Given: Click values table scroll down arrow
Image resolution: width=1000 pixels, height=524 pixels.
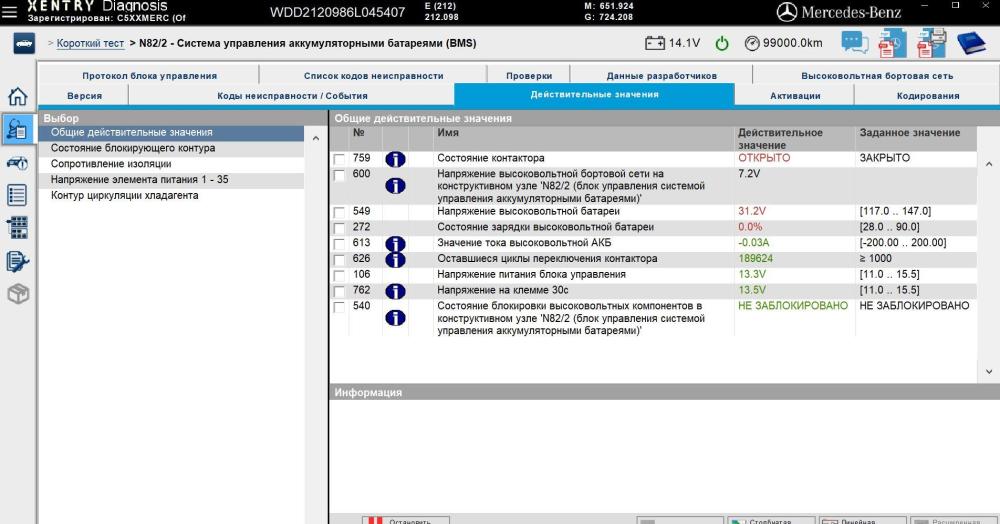Looking at the screenshot, I should click(x=989, y=372).
